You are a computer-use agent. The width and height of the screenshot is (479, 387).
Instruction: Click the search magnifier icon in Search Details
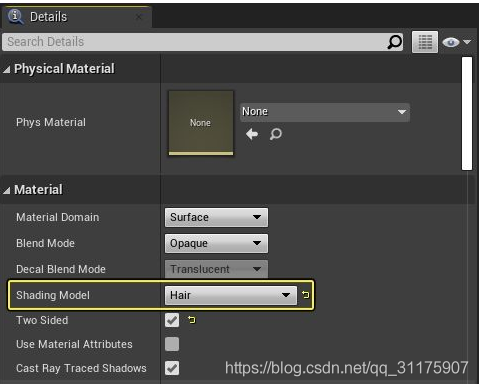click(x=395, y=42)
